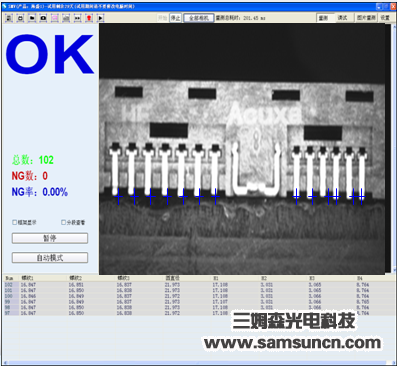Click the 停止 stop button
The height and width of the screenshot is (366, 397).
coord(175,18)
